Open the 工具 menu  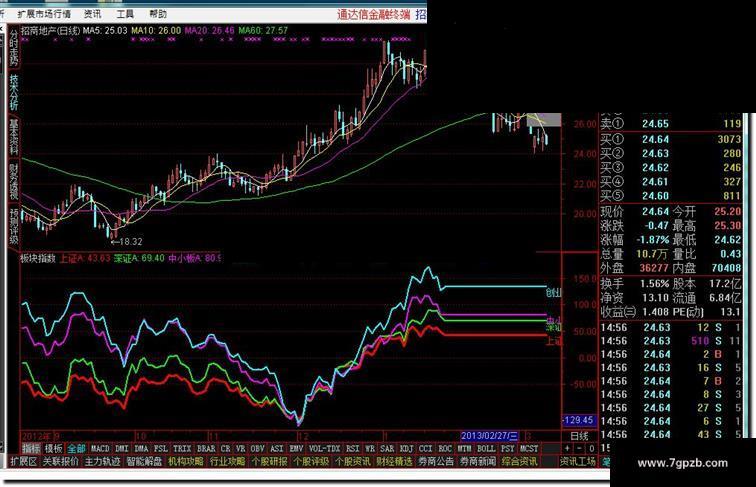coord(125,14)
